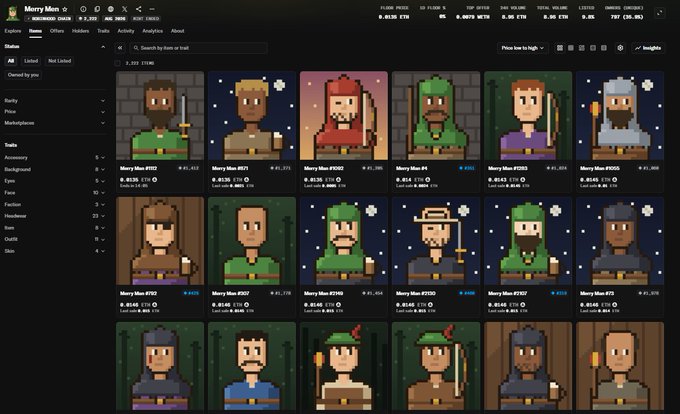Viewport: 680px width, 414px height.
Task: Toggle the Owned by you filter
Action: (23, 75)
